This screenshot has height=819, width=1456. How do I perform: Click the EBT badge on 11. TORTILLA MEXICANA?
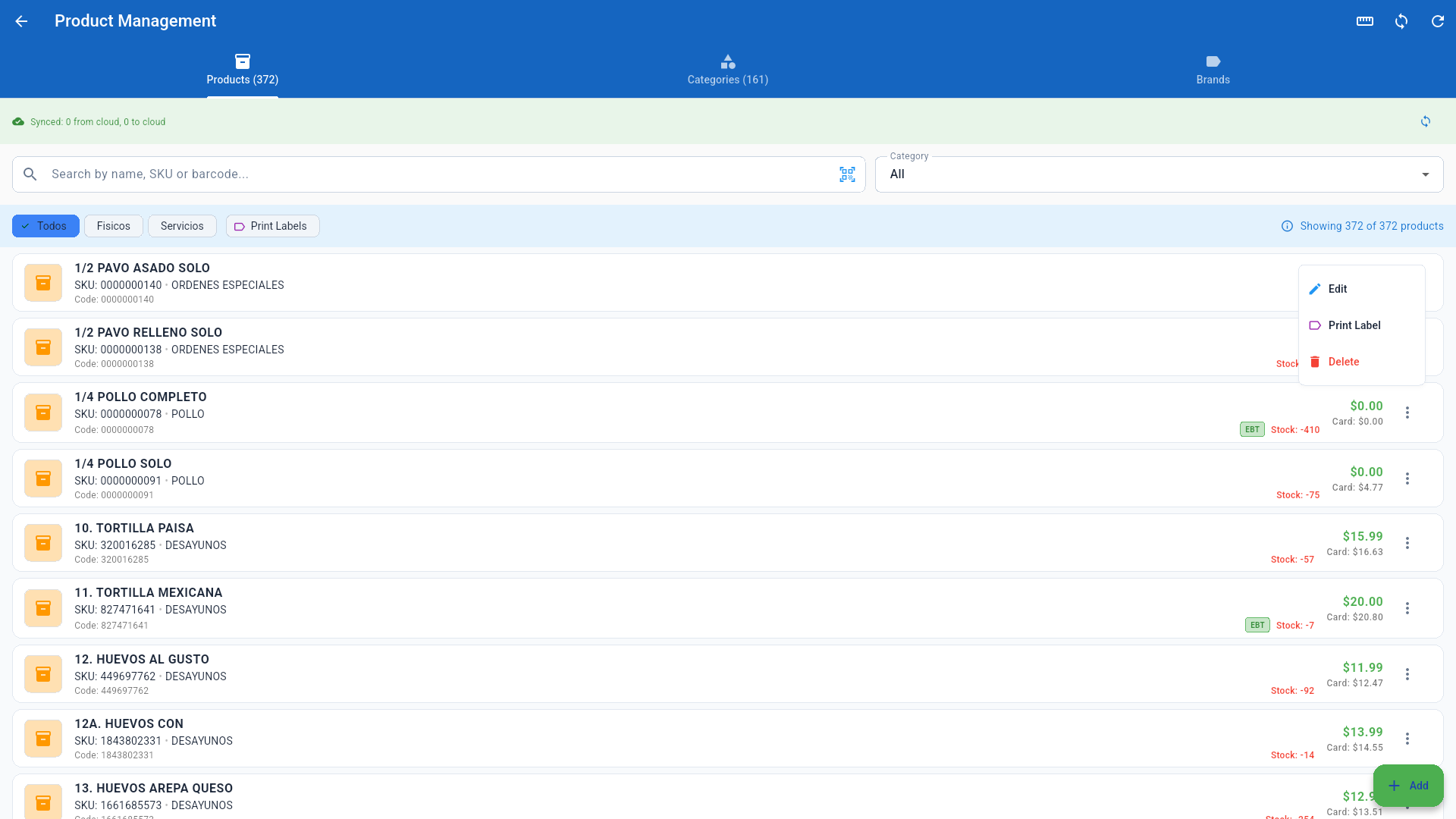pos(1257,625)
